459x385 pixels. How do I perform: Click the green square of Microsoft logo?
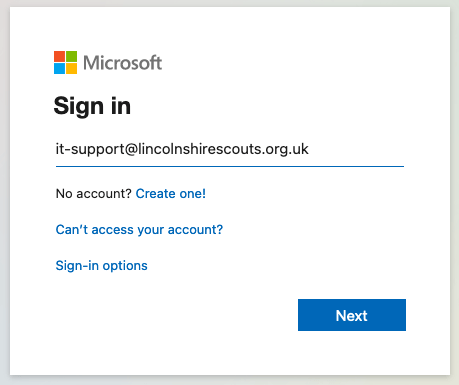pyautogui.click(x=71, y=56)
